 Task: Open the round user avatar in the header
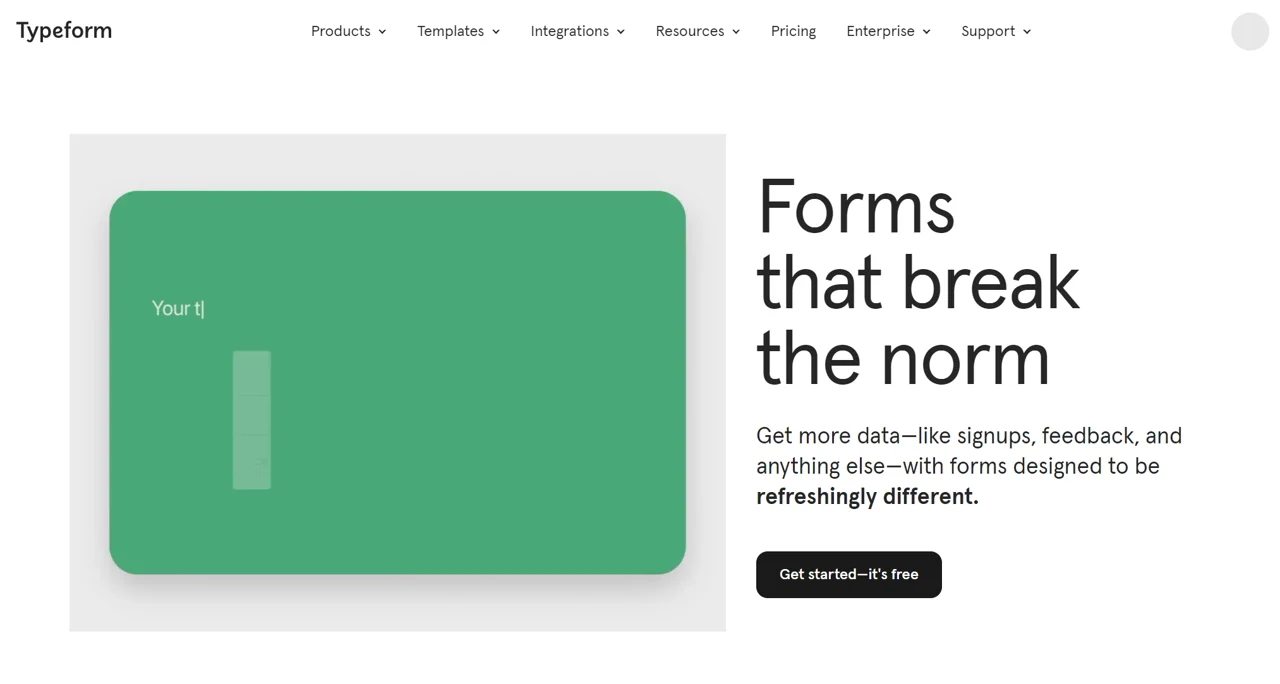pos(1250,31)
